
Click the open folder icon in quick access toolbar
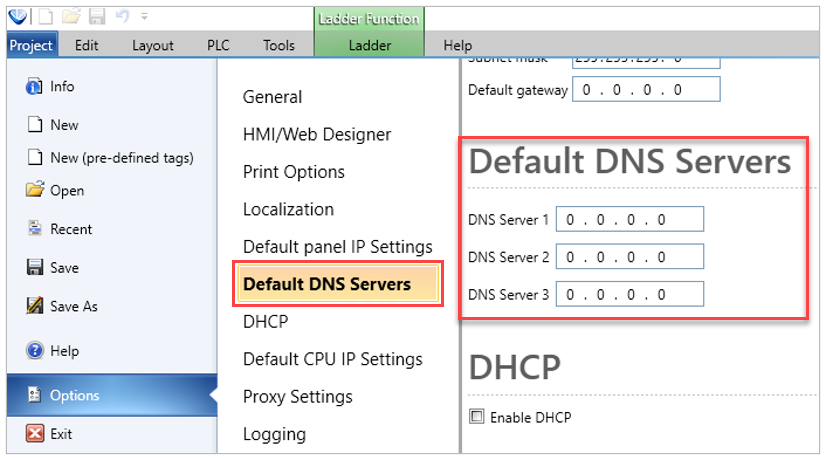(72, 16)
